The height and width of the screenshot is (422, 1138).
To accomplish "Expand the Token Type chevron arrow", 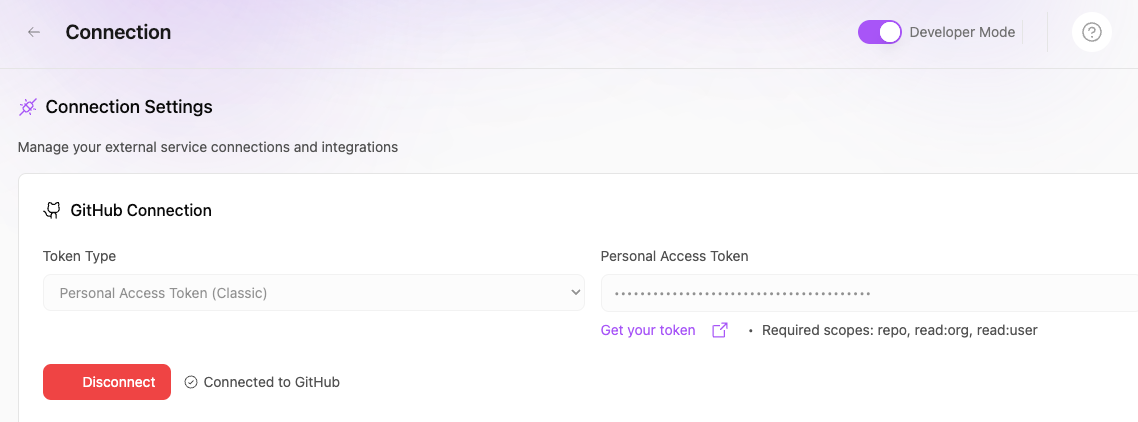I will (x=575, y=293).
